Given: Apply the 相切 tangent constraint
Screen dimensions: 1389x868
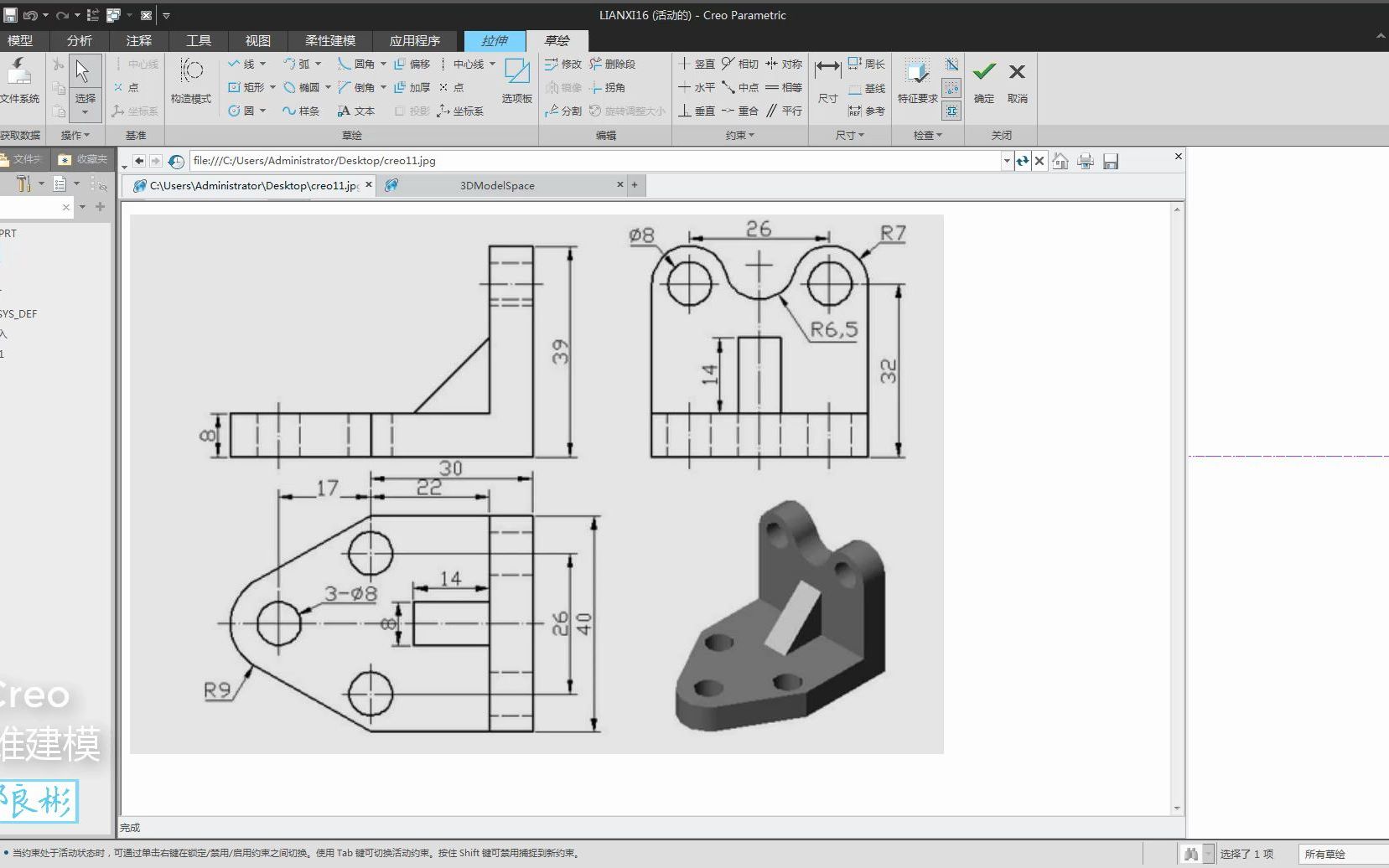Looking at the screenshot, I should click(740, 64).
